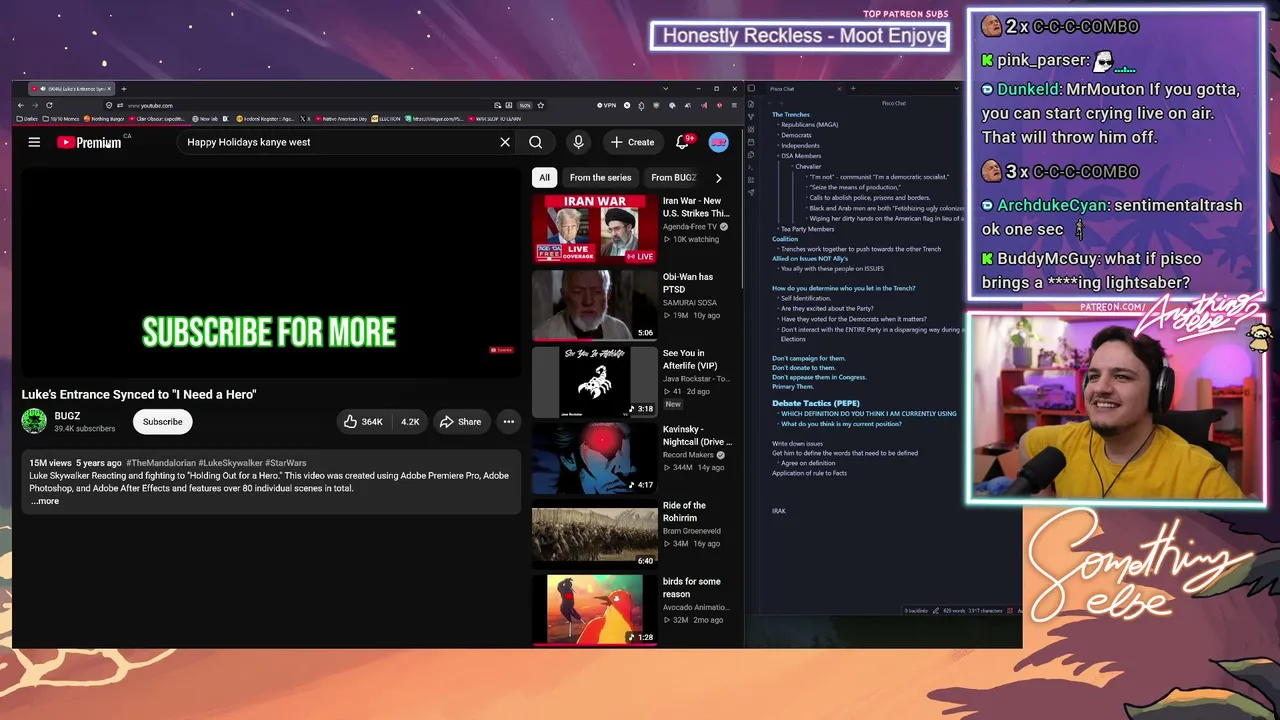Toggle the notes app left sidebar
The image size is (1280, 720).
(x=752, y=89)
